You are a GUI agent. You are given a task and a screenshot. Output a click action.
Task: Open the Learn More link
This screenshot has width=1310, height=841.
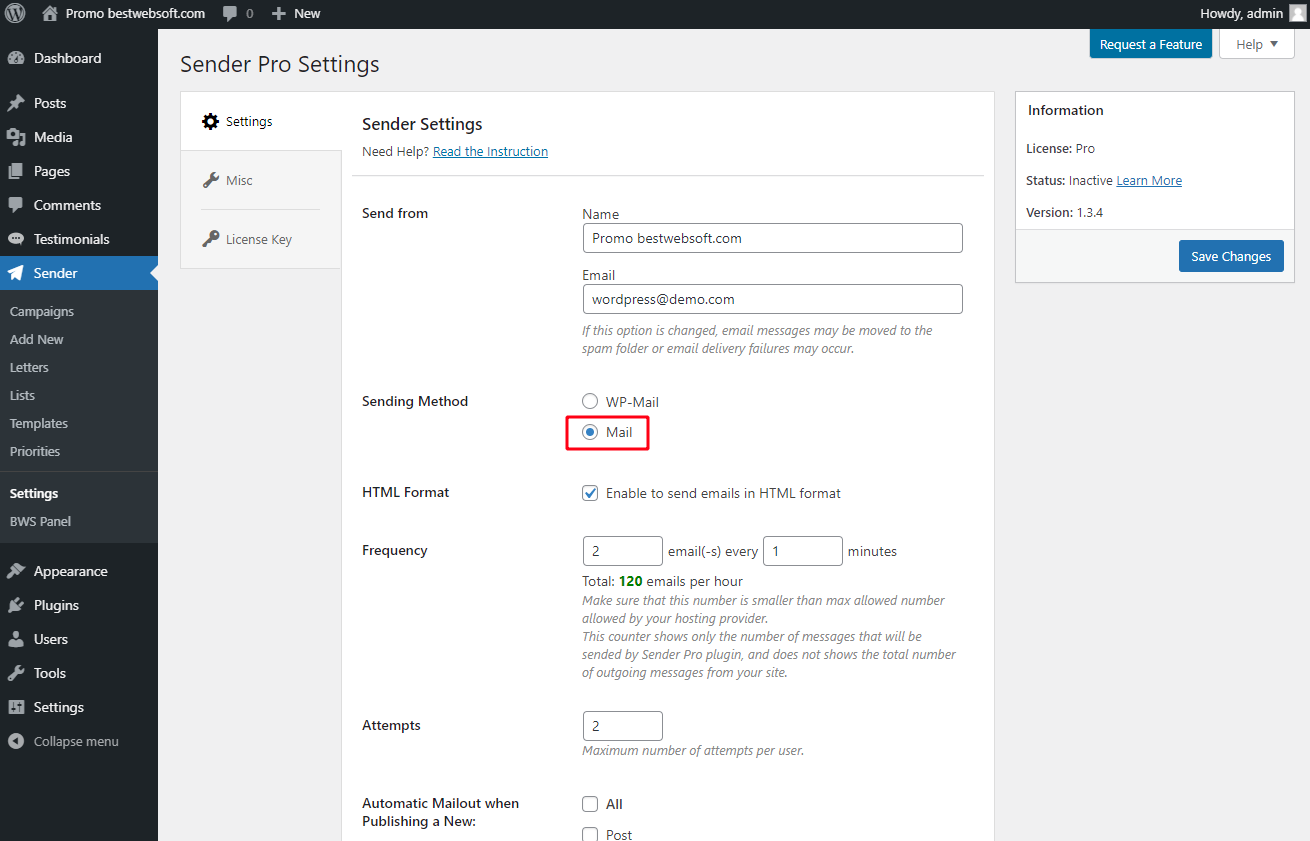pyautogui.click(x=1149, y=181)
